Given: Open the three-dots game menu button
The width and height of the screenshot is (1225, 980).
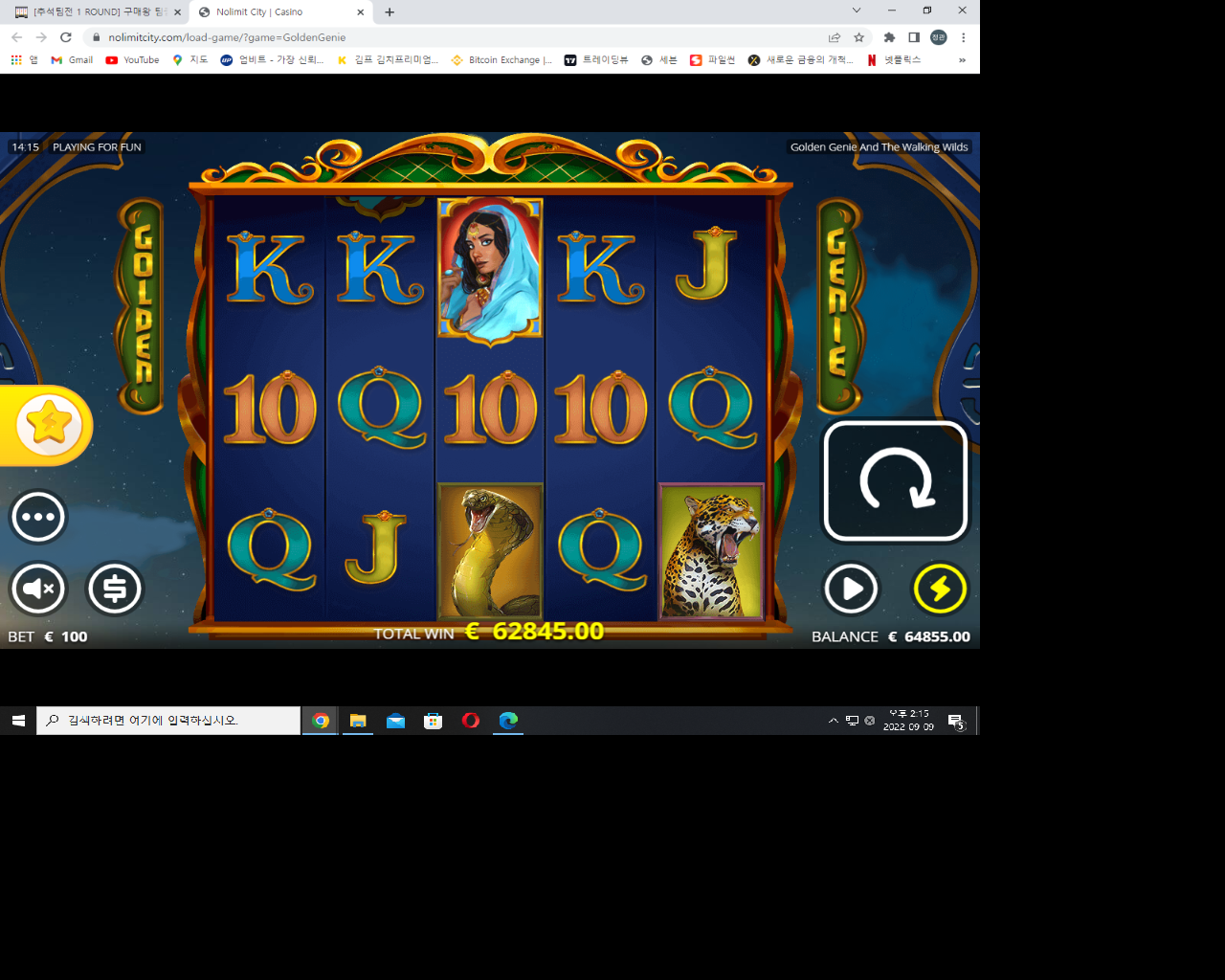Looking at the screenshot, I should [x=38, y=517].
